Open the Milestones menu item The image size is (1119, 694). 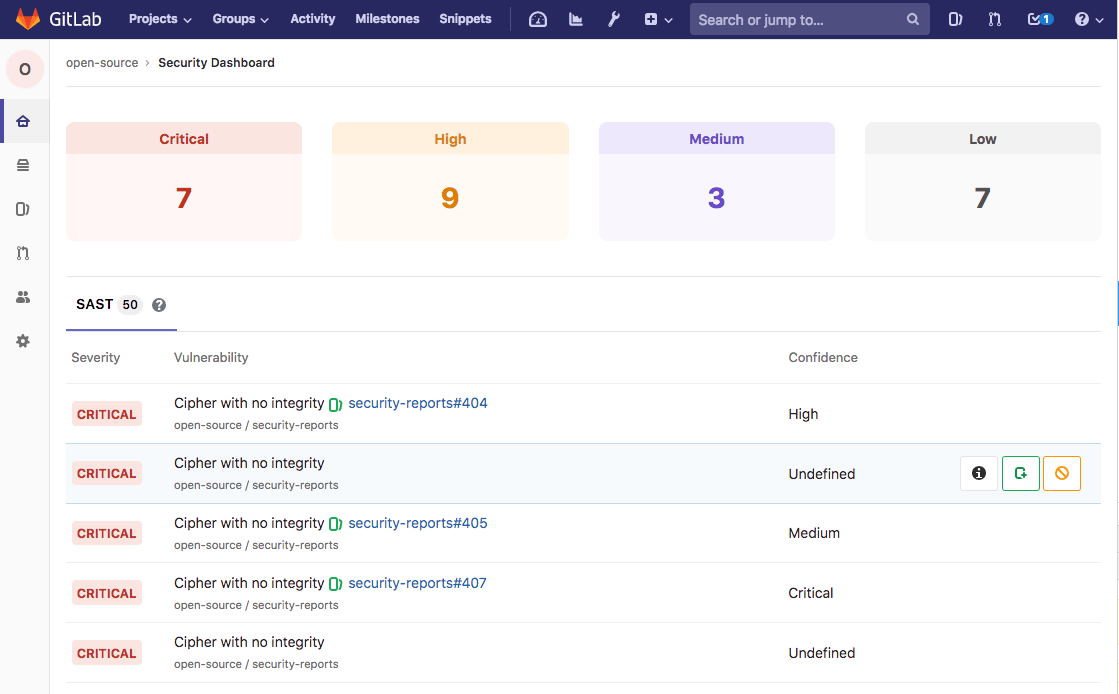click(387, 19)
